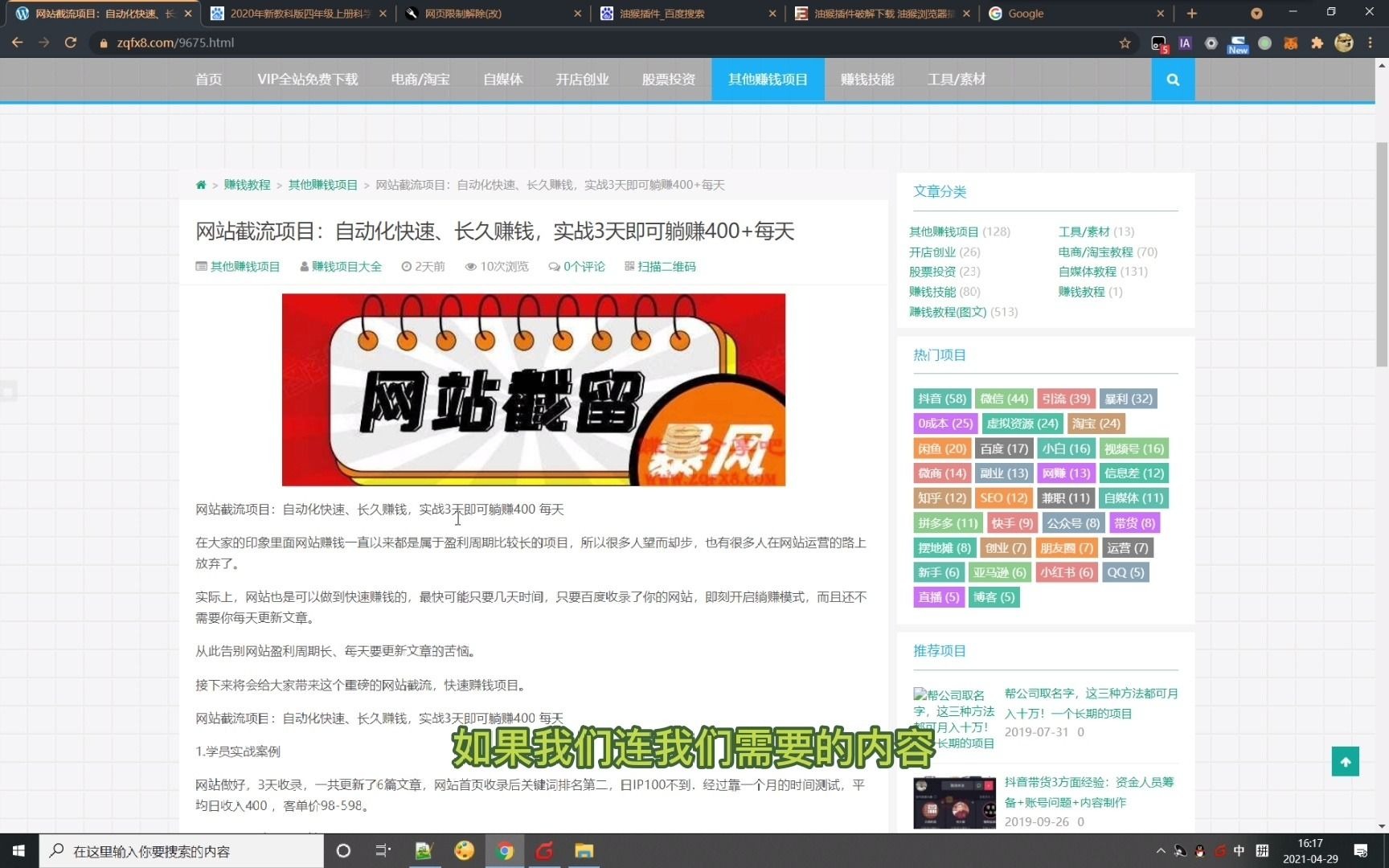Open the notification center icon
The image size is (1389, 868).
pos(1361,850)
